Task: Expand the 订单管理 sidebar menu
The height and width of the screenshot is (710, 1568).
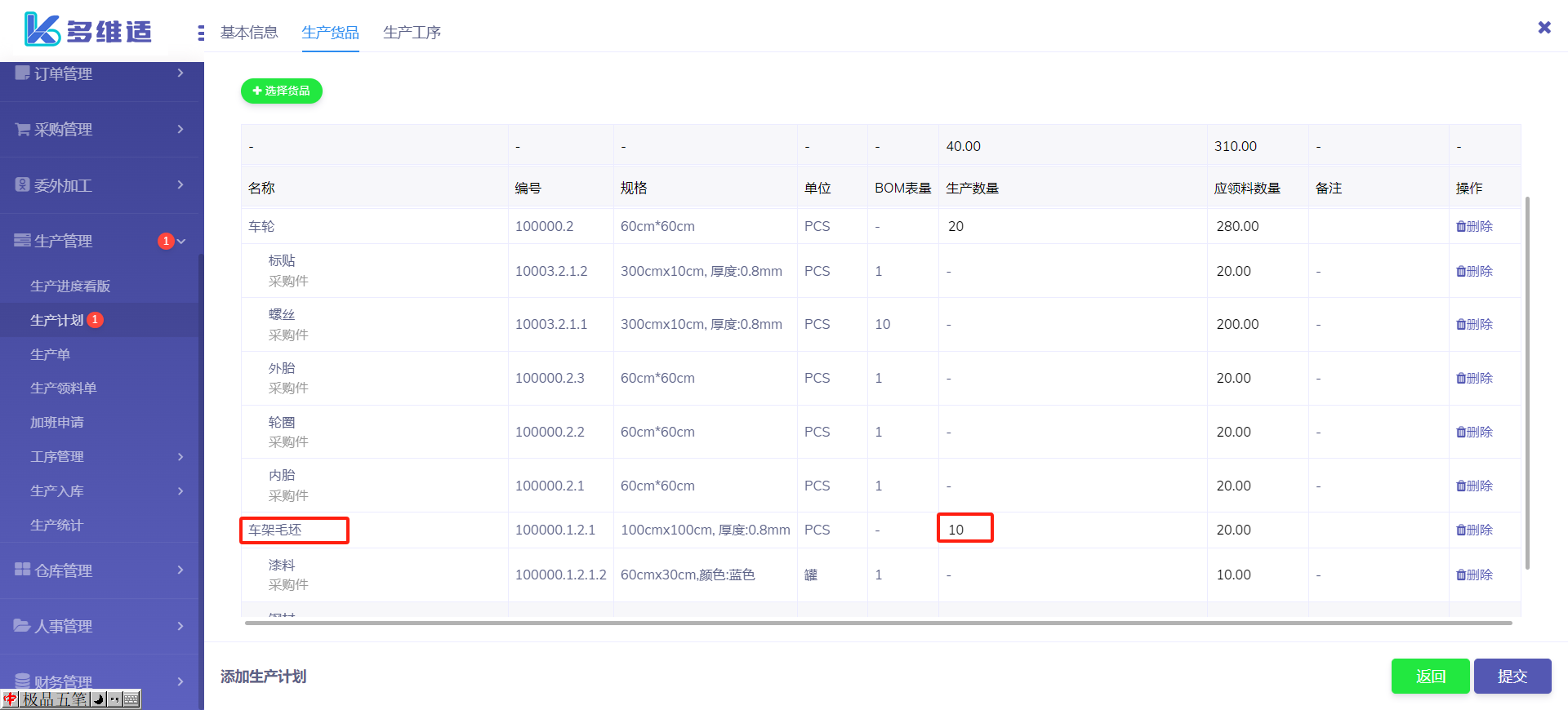Action: 180,73
